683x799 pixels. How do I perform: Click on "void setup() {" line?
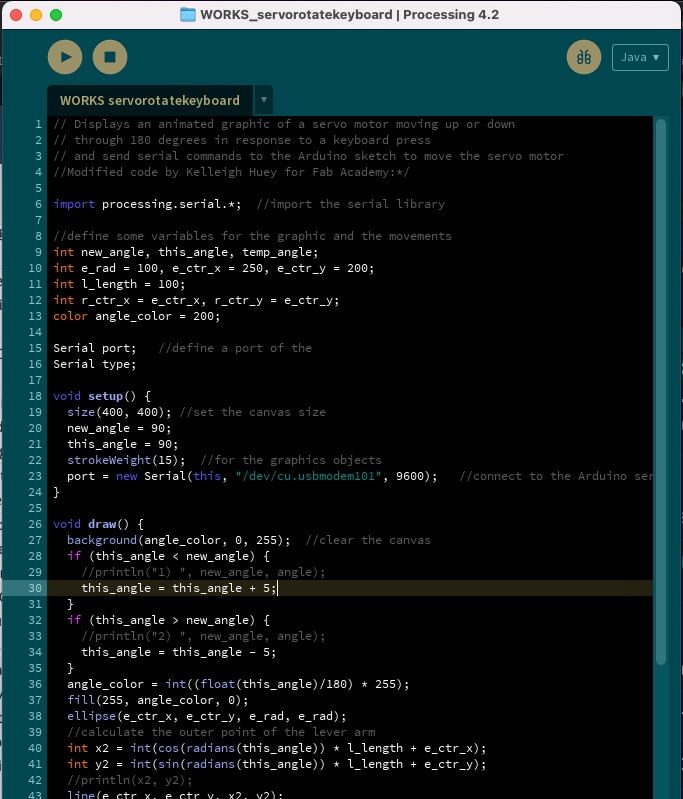click(102, 396)
